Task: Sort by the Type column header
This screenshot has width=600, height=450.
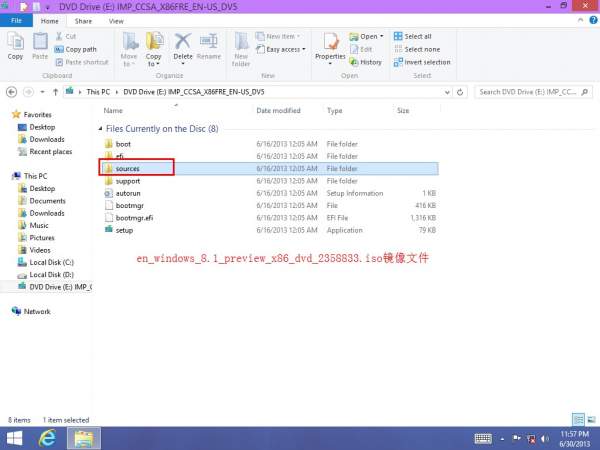Action: point(334,111)
